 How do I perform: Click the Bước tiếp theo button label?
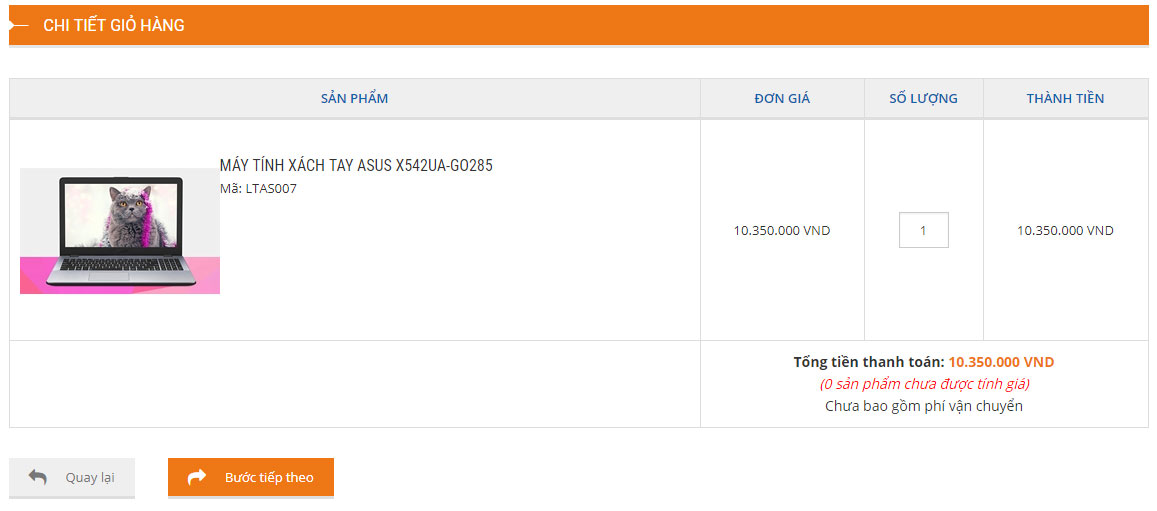click(x=269, y=478)
